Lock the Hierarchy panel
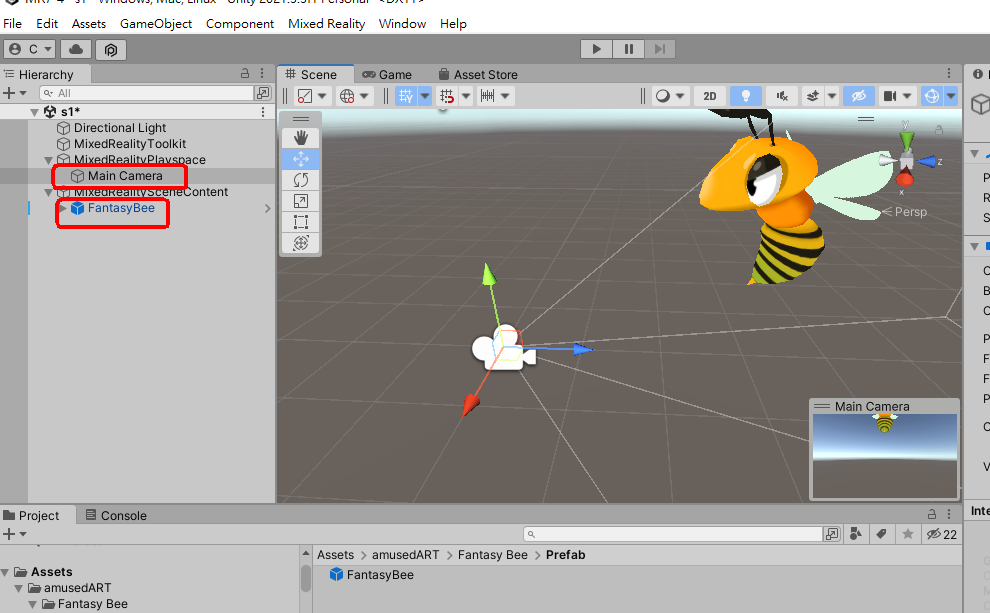 (245, 73)
